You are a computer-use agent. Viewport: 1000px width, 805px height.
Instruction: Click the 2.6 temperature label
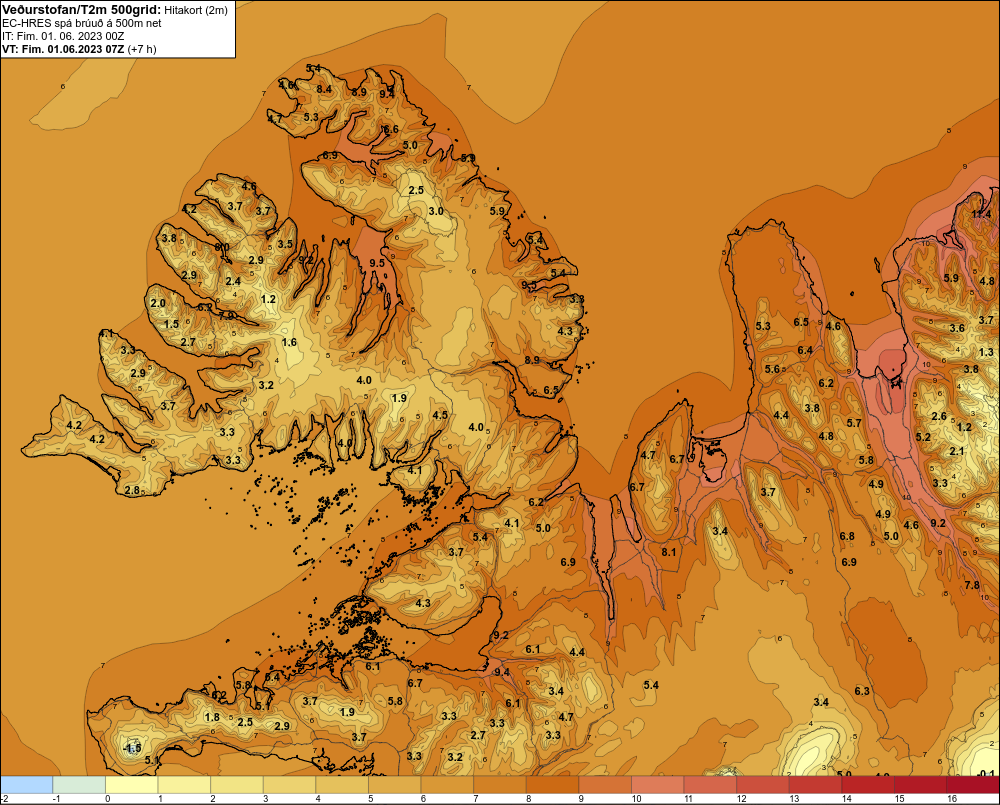(939, 417)
